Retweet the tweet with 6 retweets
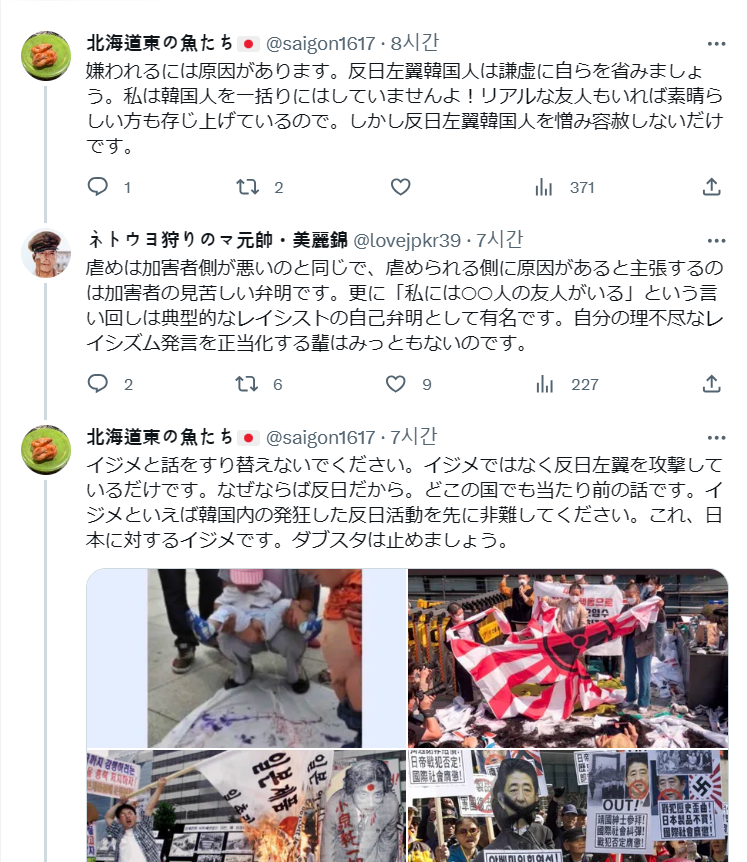747x862 pixels. point(247,384)
